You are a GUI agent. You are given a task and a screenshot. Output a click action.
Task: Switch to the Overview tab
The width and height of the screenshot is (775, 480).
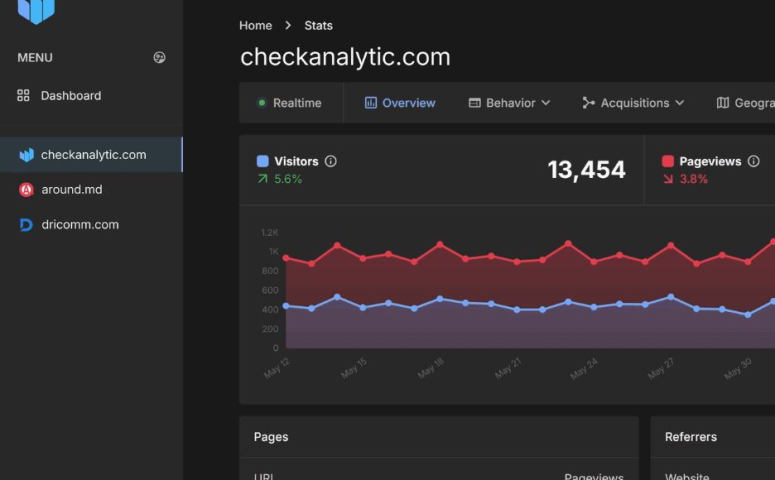coord(400,103)
